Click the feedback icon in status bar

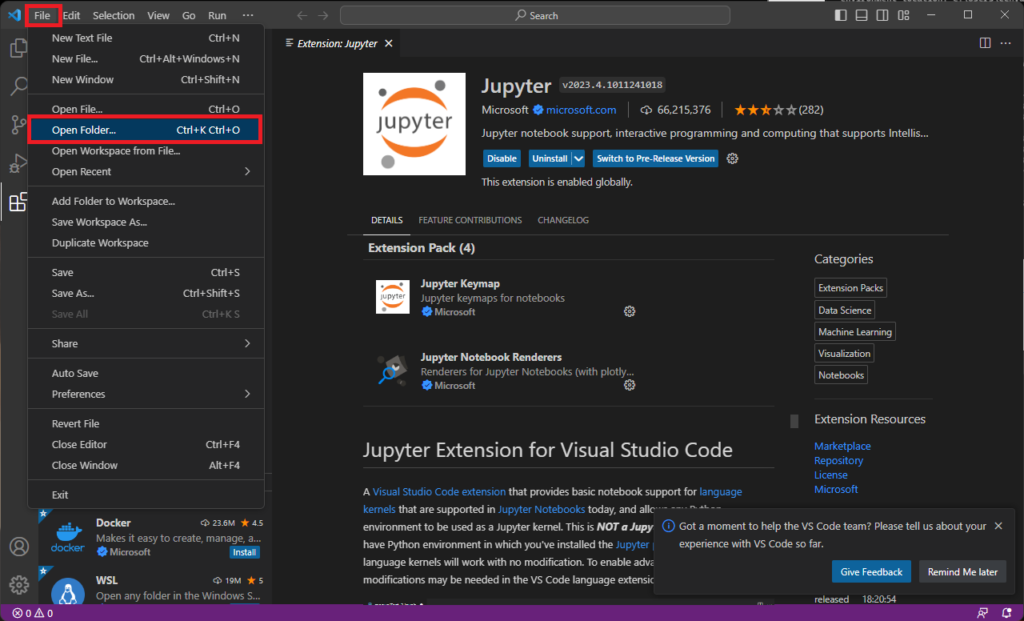982,613
